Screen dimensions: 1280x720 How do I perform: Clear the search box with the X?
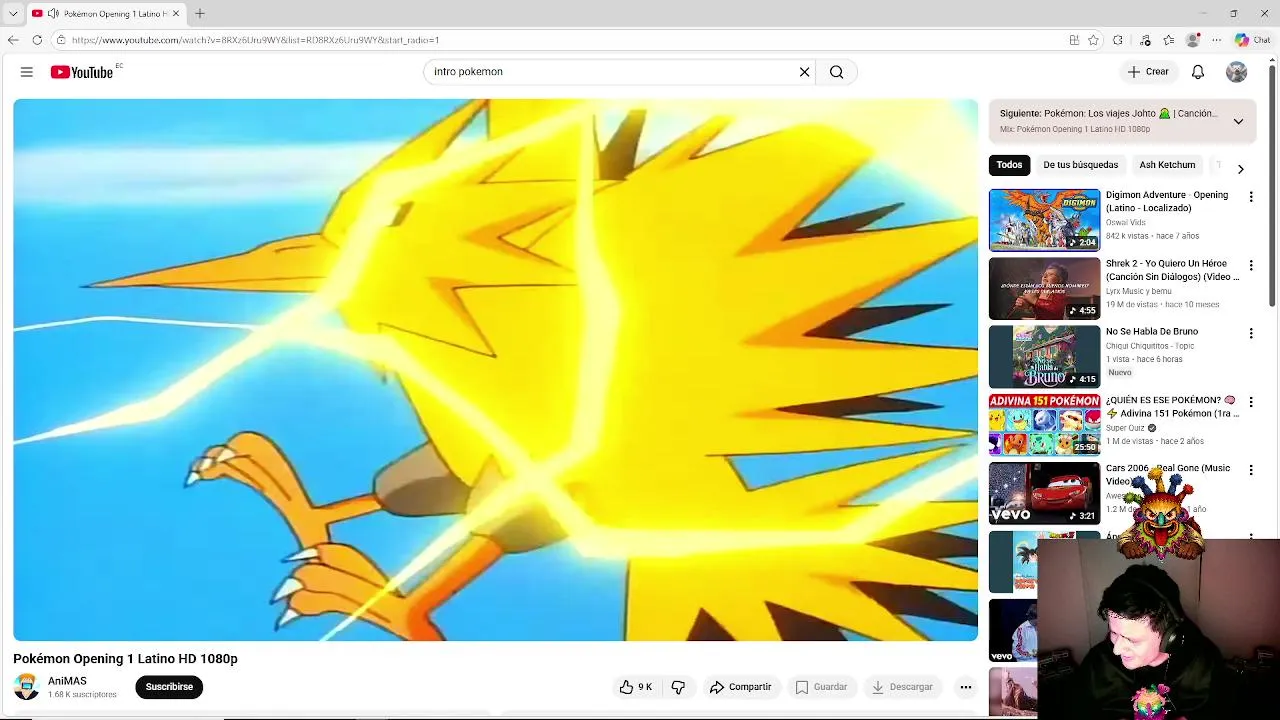804,72
